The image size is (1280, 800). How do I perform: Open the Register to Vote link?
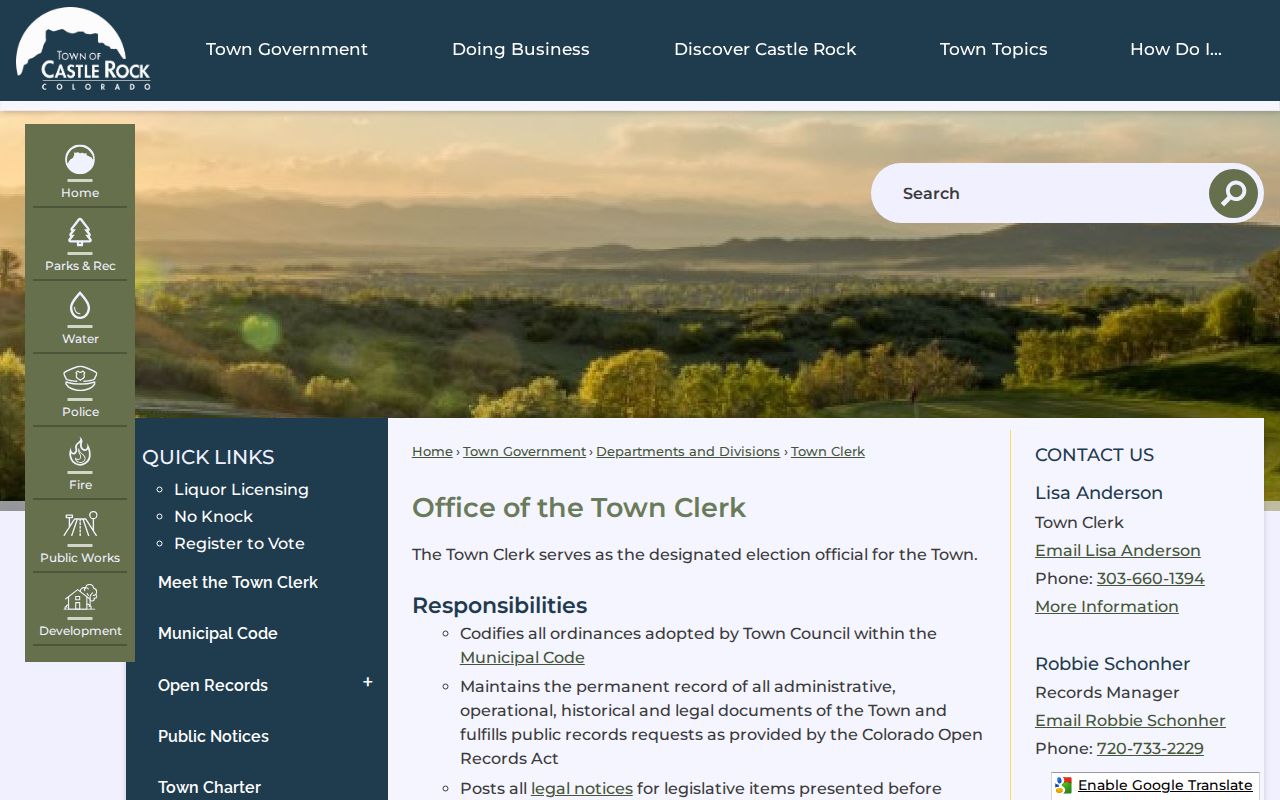239,543
